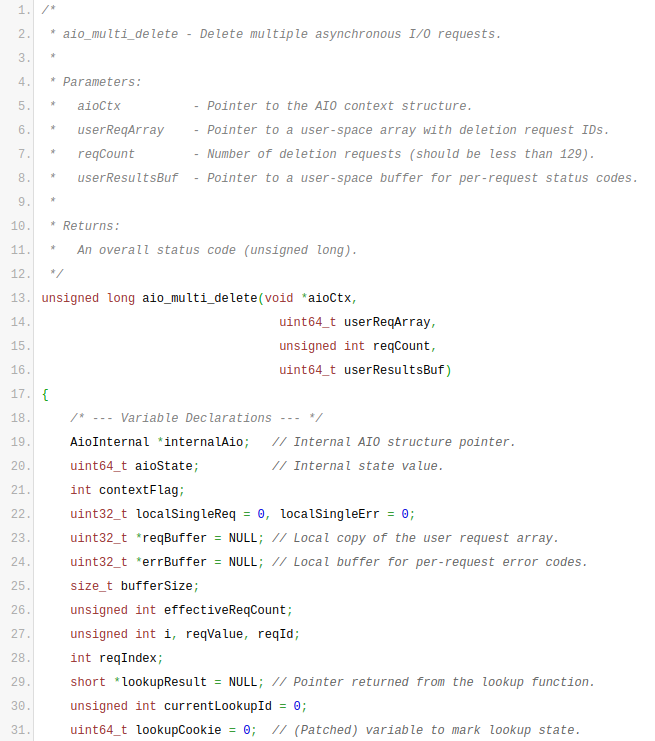Click line number 13 in the gutter
The image size is (655, 741).
coord(20,298)
